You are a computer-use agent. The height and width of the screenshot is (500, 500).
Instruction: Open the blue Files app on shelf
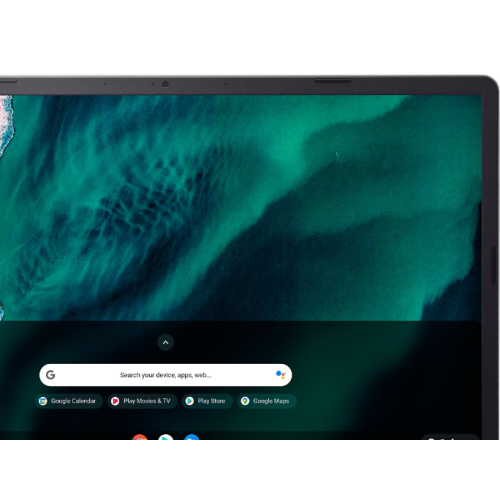pos(192,437)
